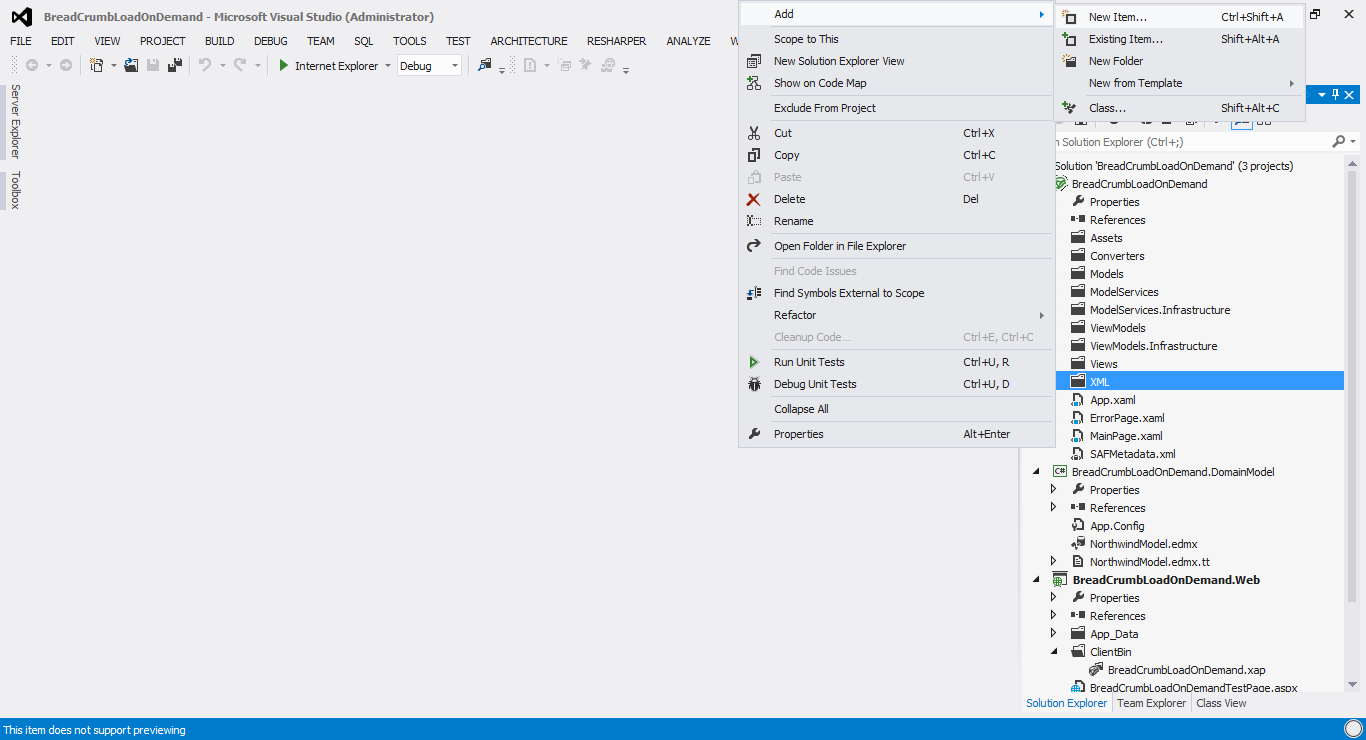Open the Debug configuration combo box

(x=429, y=65)
